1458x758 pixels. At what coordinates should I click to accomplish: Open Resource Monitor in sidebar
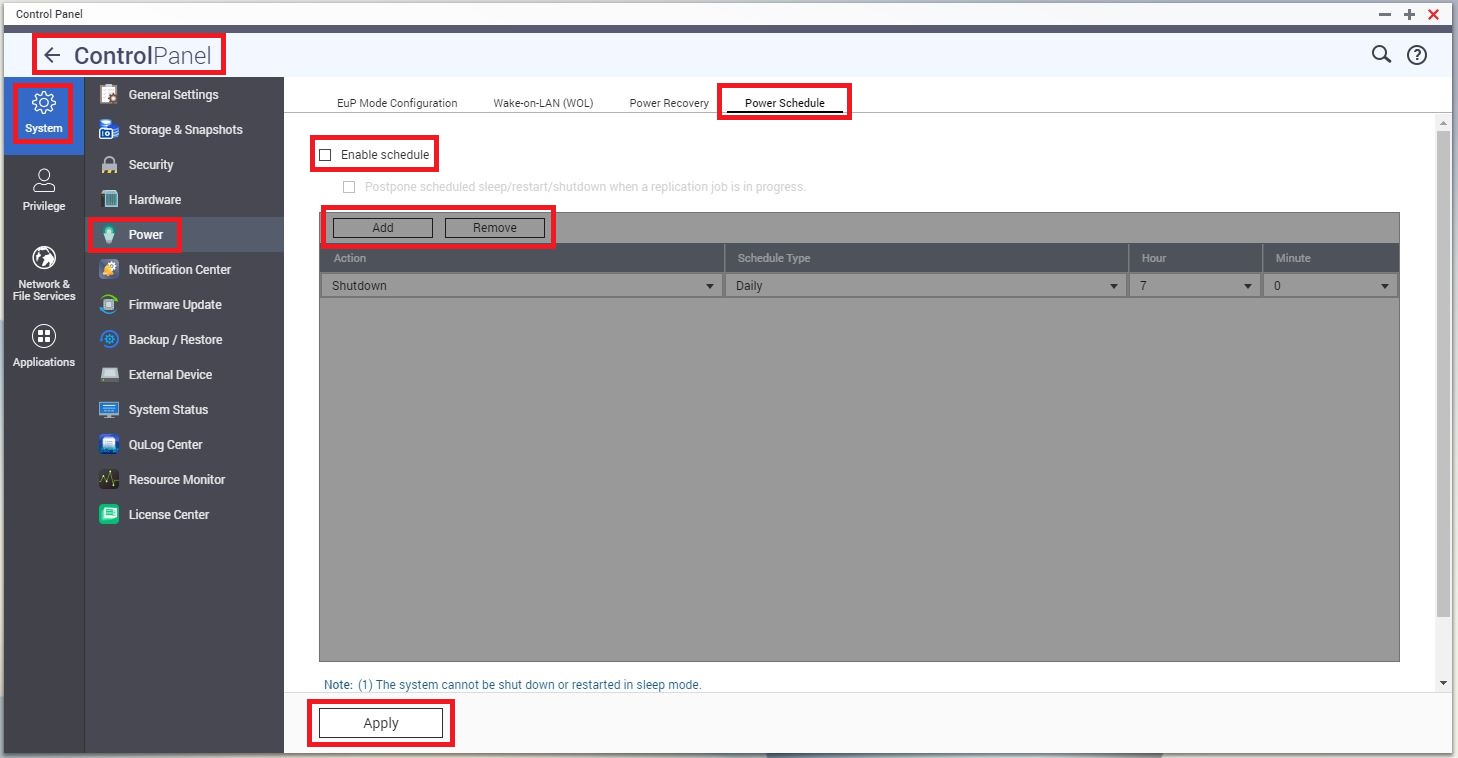tap(176, 480)
